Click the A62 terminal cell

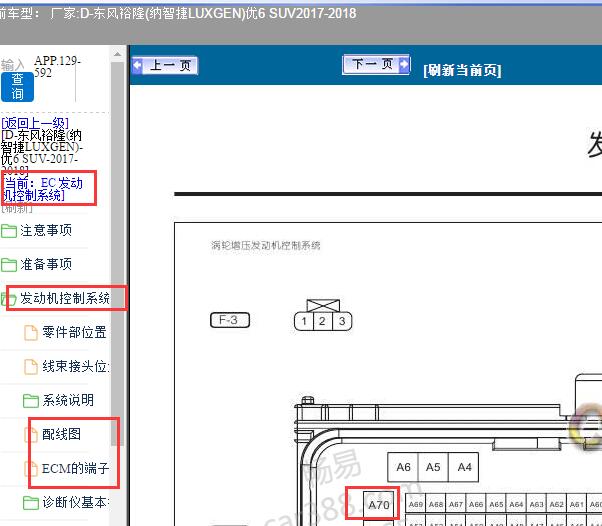(557, 504)
